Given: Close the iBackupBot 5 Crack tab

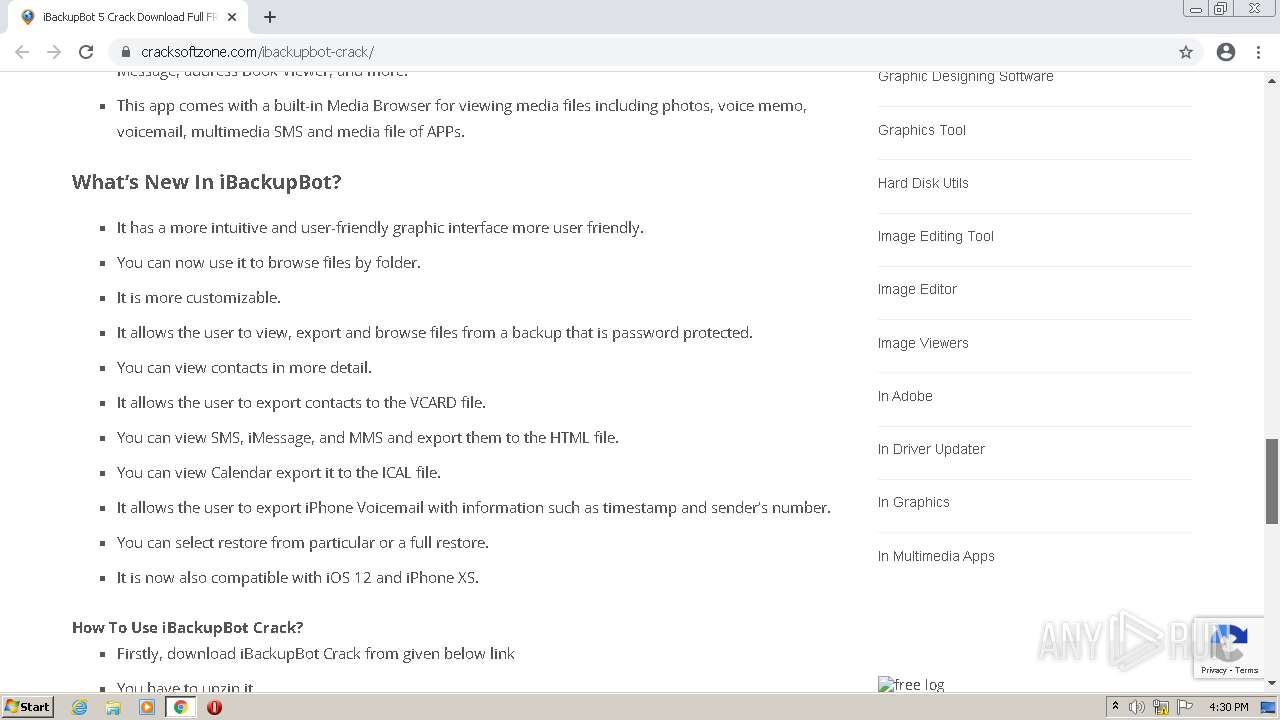Looking at the screenshot, I should coord(232,17).
